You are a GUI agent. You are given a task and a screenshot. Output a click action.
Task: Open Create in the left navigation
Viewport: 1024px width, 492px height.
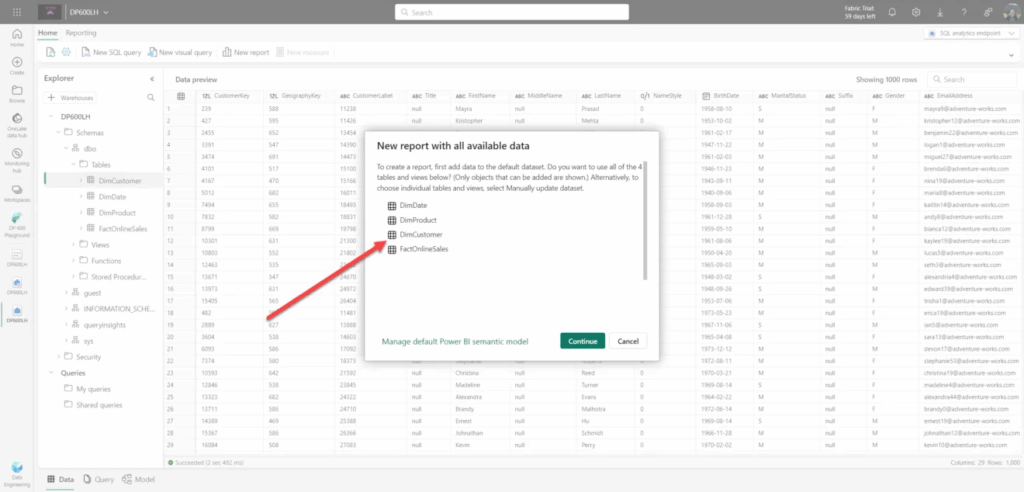[17, 65]
